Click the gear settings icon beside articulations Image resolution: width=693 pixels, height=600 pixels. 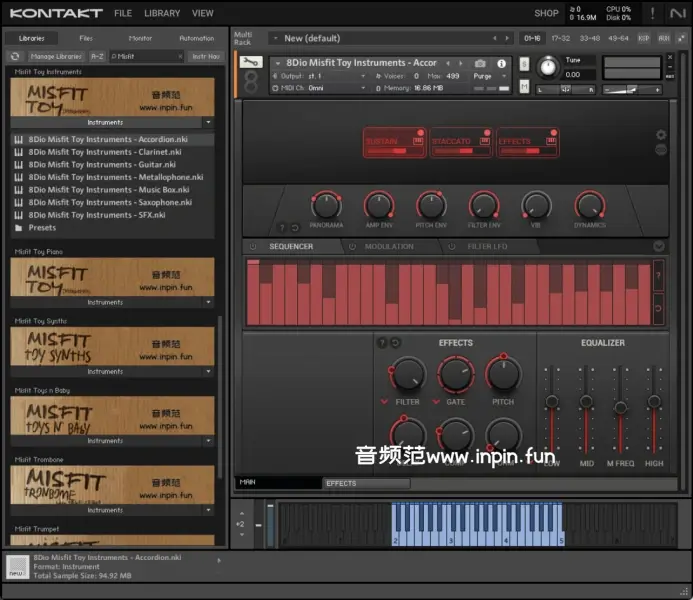[x=661, y=135]
